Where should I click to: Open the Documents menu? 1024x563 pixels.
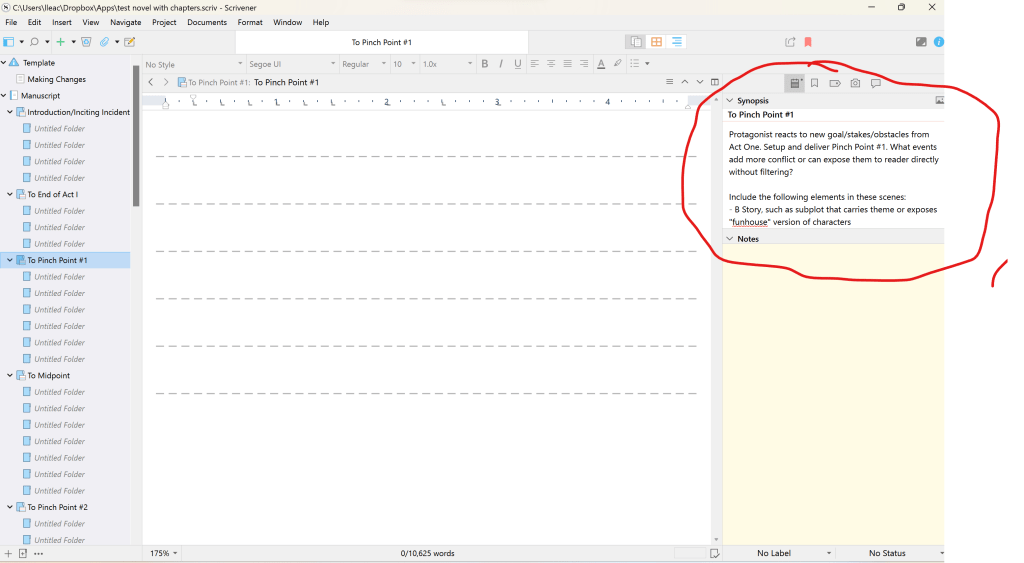(x=207, y=22)
